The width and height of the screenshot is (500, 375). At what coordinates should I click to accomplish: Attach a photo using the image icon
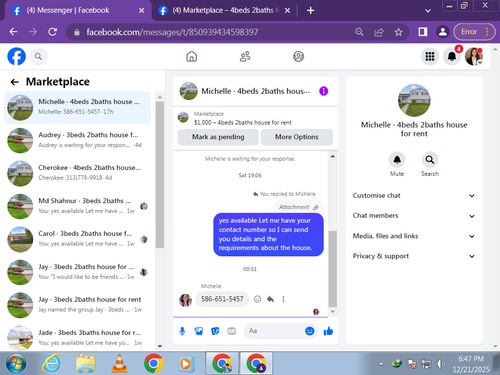[199, 331]
